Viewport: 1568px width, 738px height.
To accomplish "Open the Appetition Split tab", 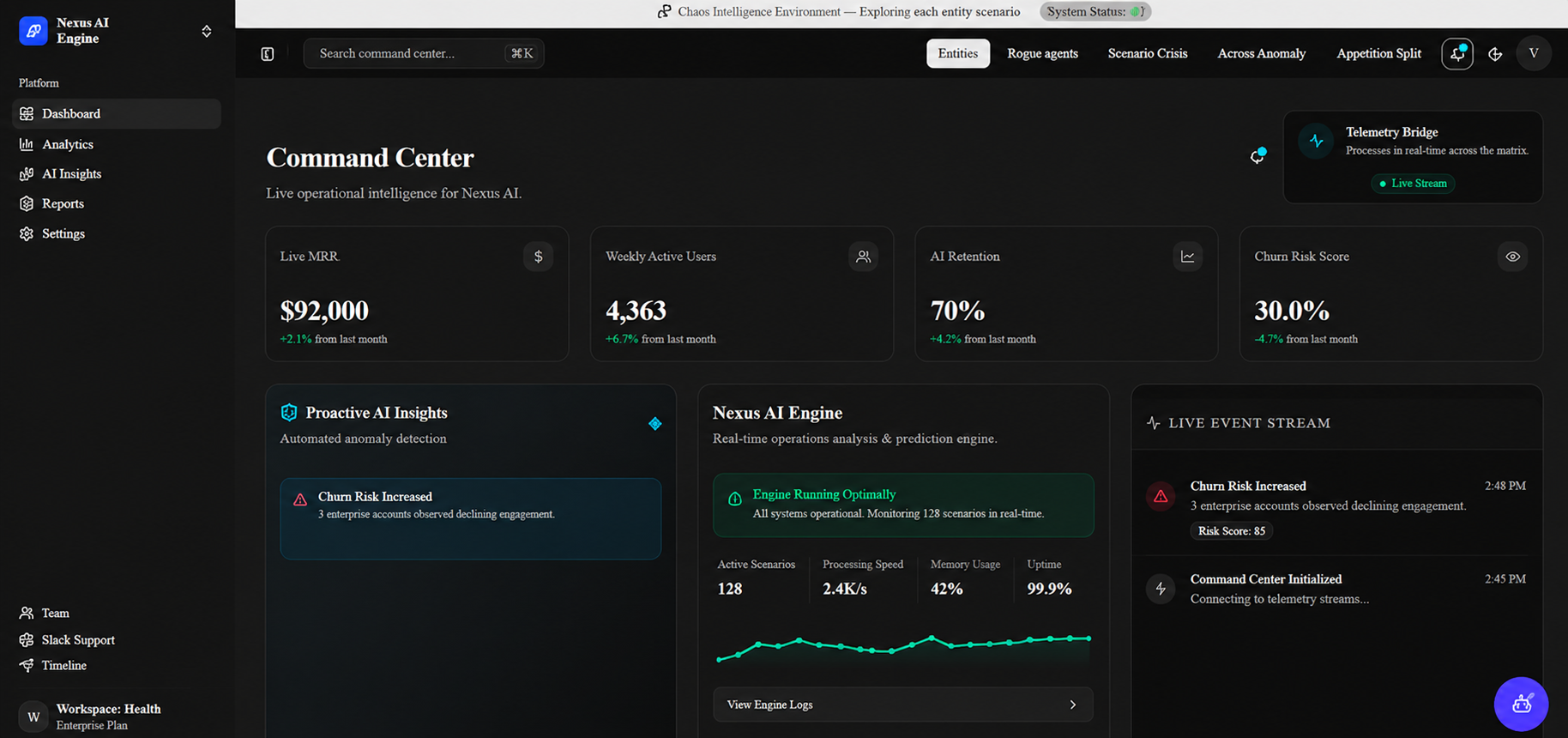I will [x=1378, y=53].
